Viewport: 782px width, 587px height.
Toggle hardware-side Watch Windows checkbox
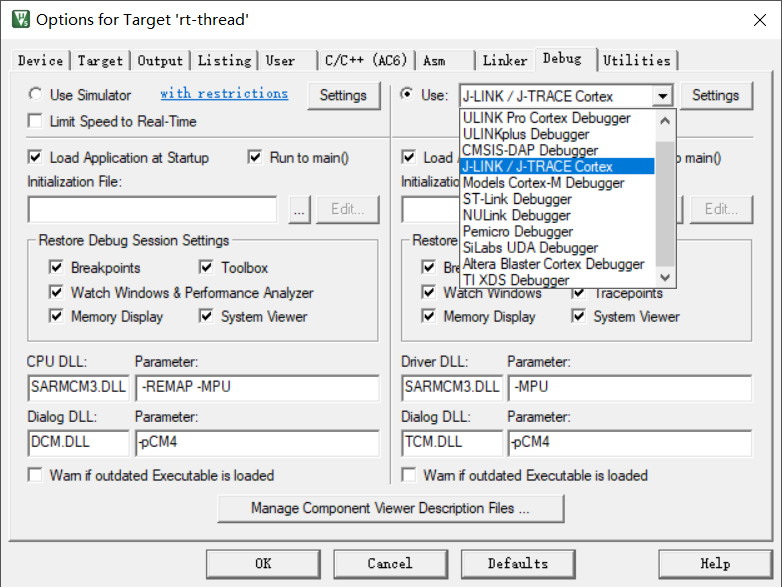coord(428,292)
